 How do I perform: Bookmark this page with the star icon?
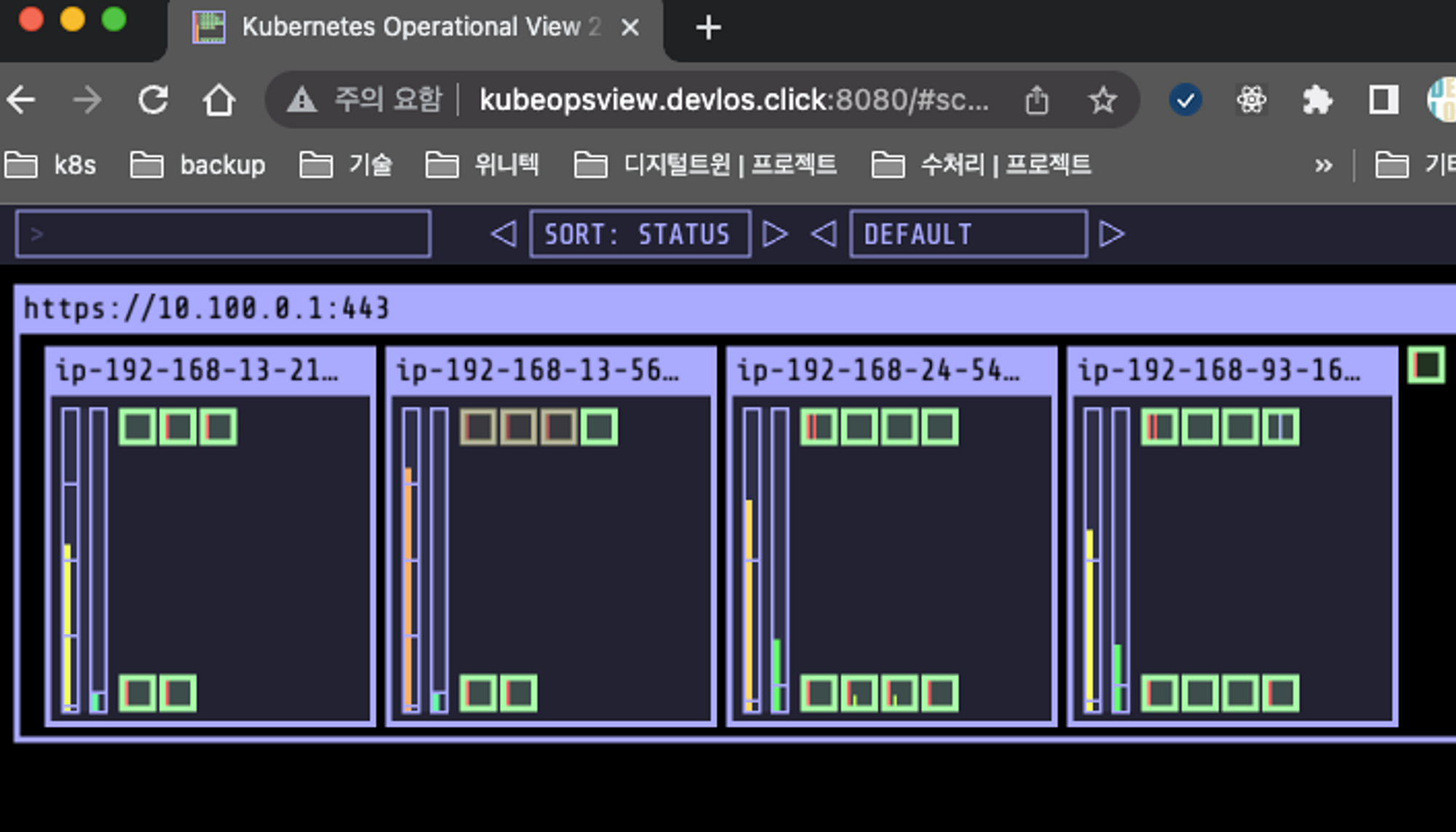click(1102, 100)
